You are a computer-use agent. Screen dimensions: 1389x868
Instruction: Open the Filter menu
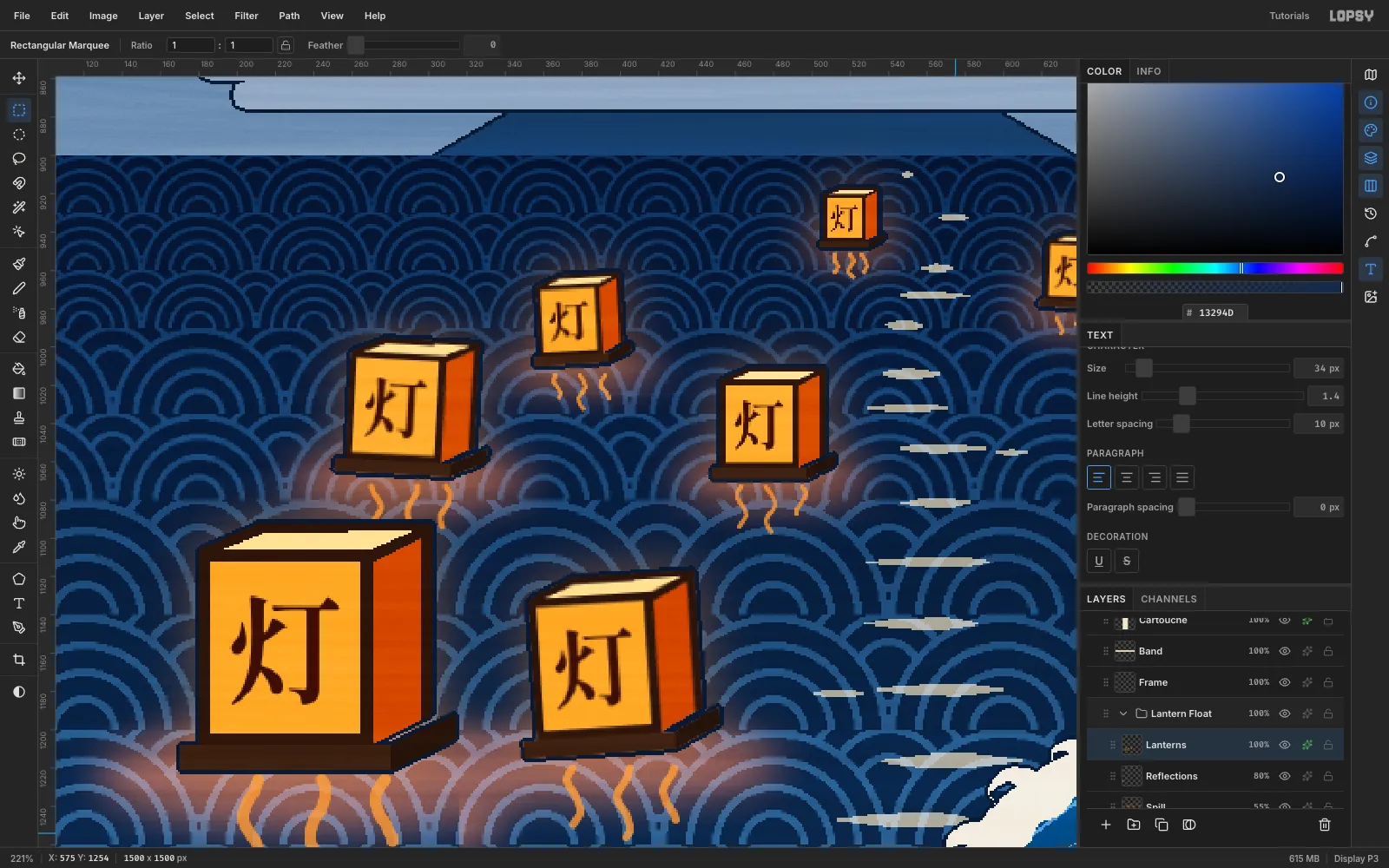(247, 16)
